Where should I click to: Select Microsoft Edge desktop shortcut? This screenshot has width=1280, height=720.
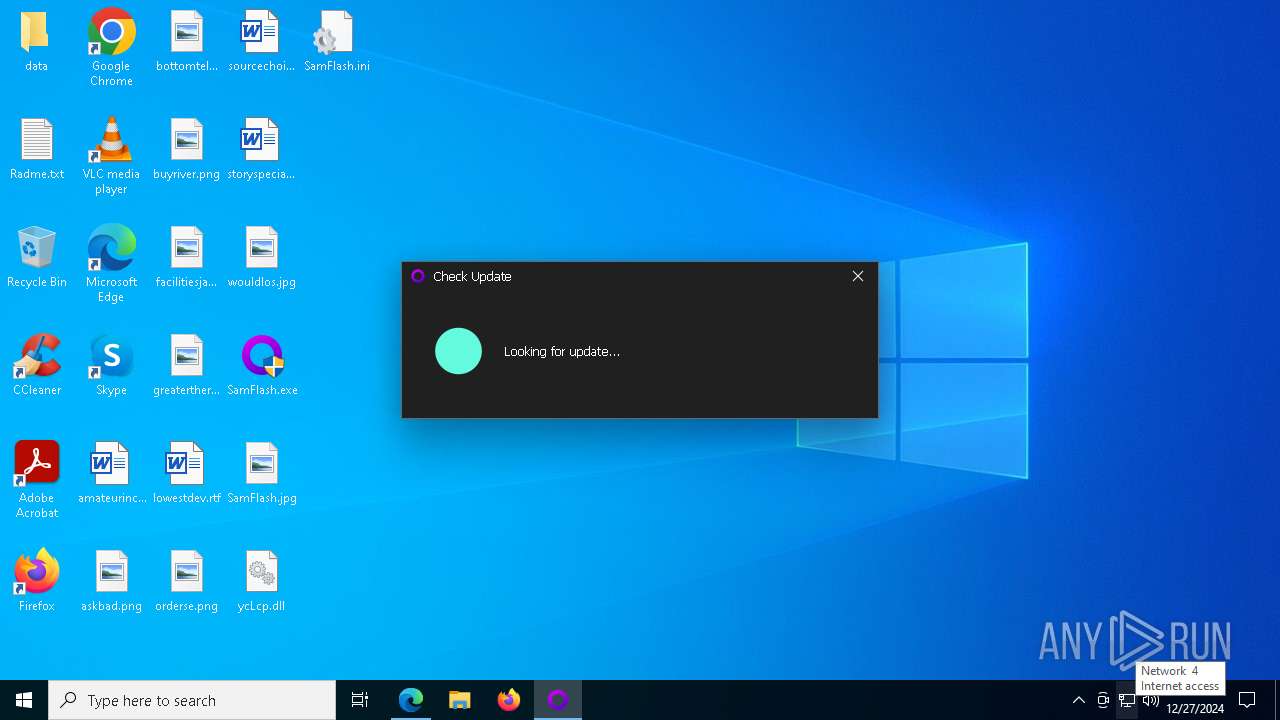tap(111, 263)
